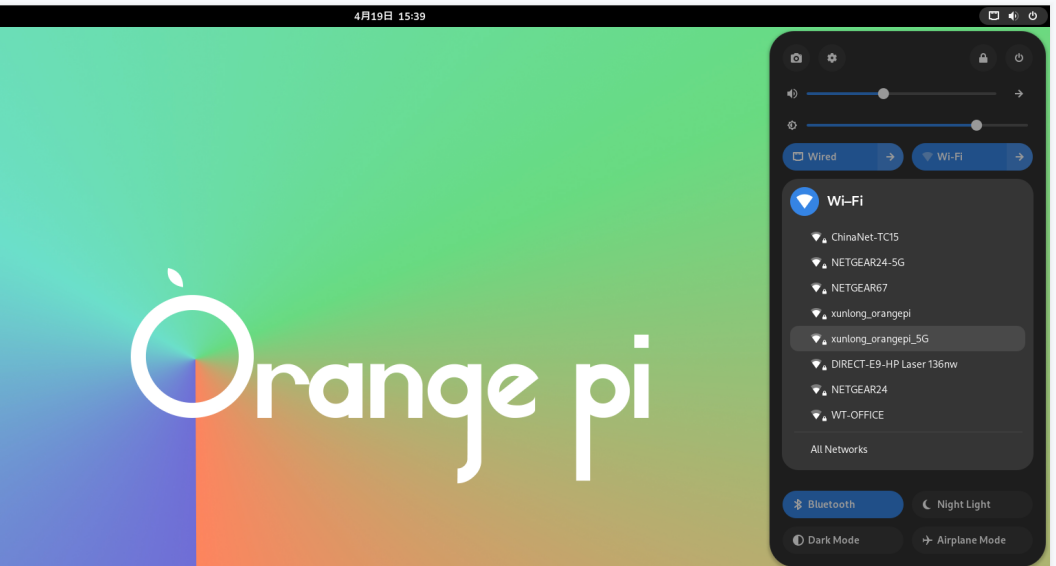Screen dimensions: 1056x566
Task: Toggle the Wi-Fi quick setting
Action: coord(959,157)
